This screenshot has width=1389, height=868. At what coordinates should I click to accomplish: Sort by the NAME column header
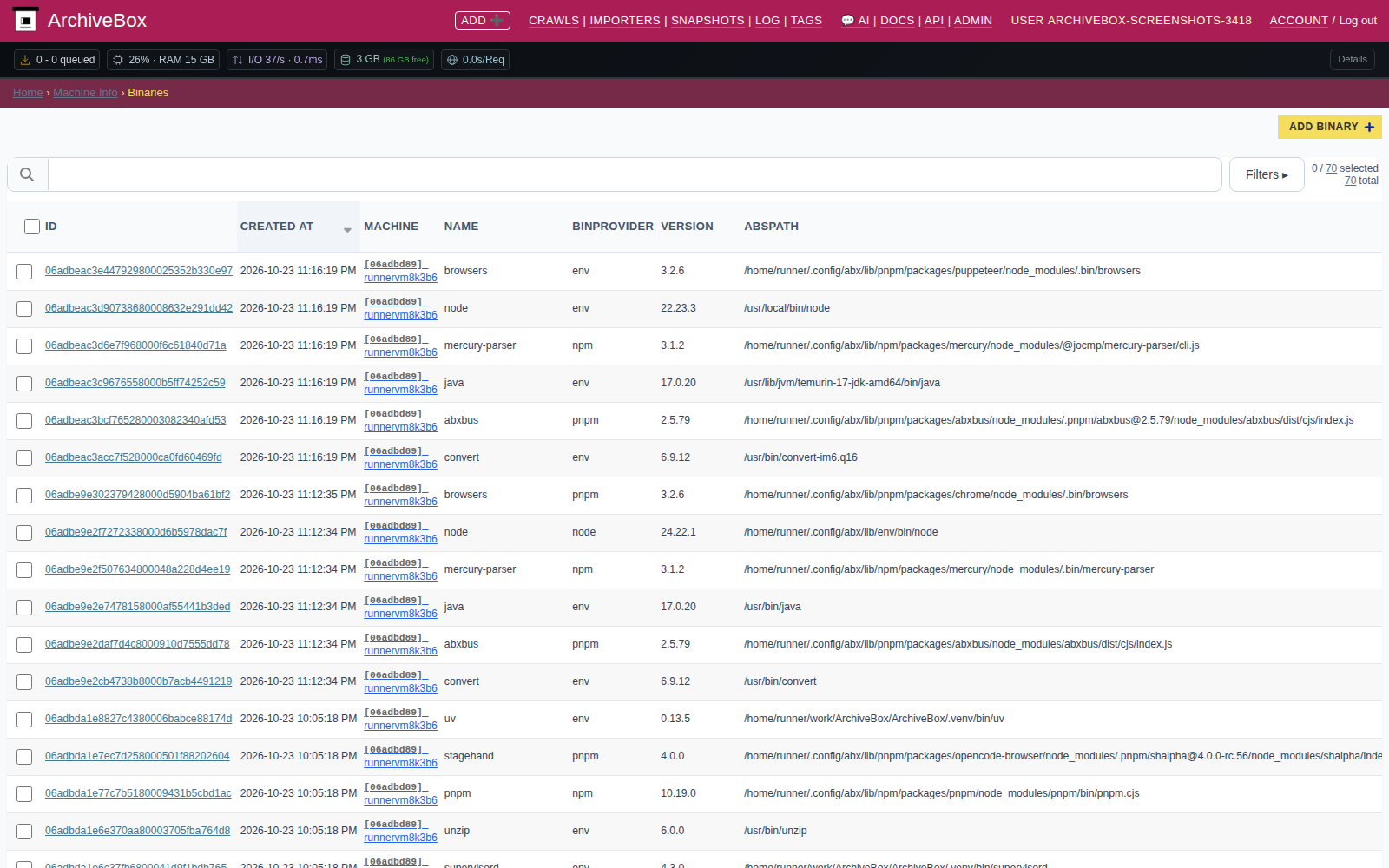461,227
